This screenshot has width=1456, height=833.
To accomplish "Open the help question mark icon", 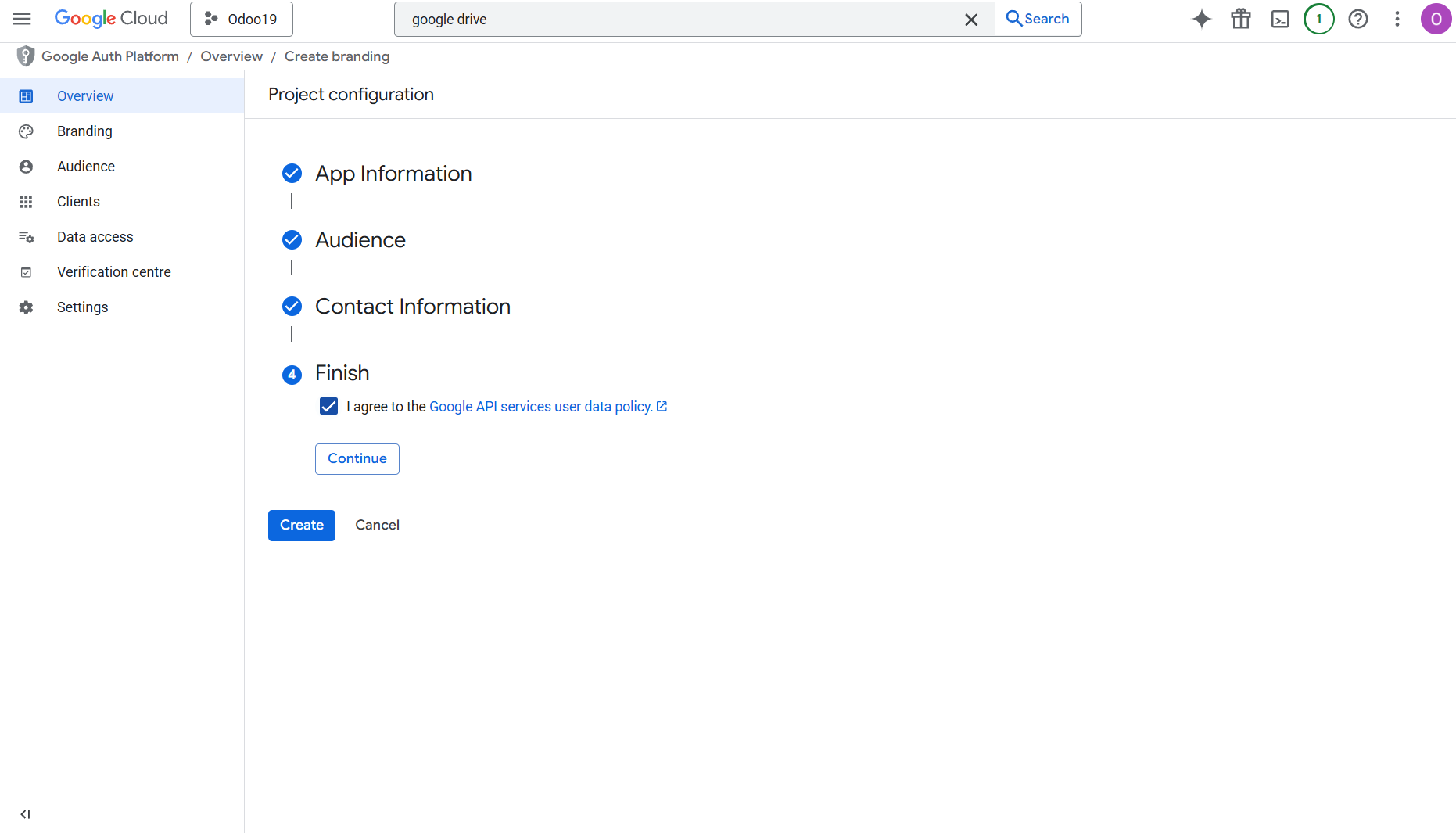I will (x=1357, y=19).
